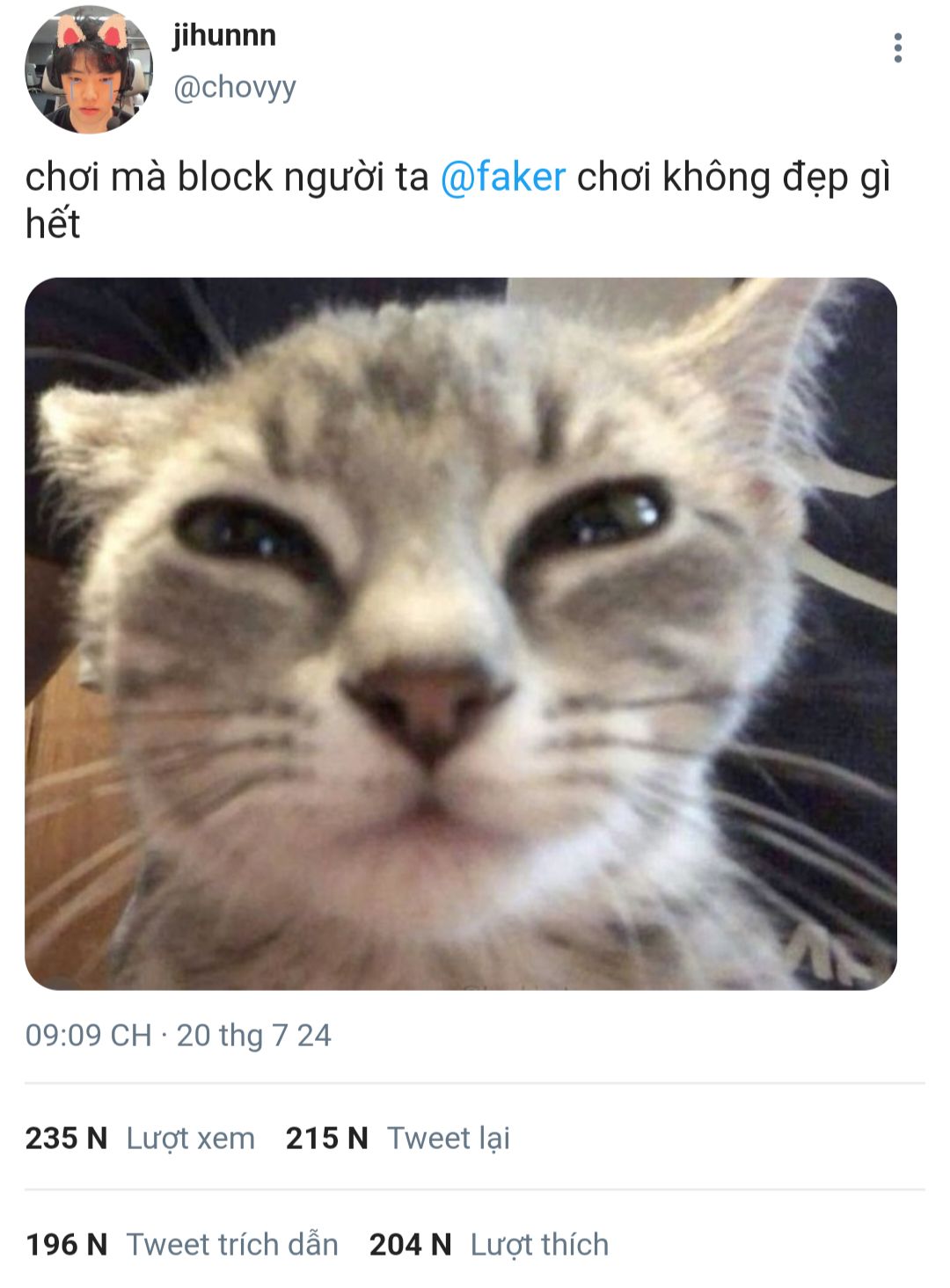Show the Tweet lại list

tap(449, 1138)
